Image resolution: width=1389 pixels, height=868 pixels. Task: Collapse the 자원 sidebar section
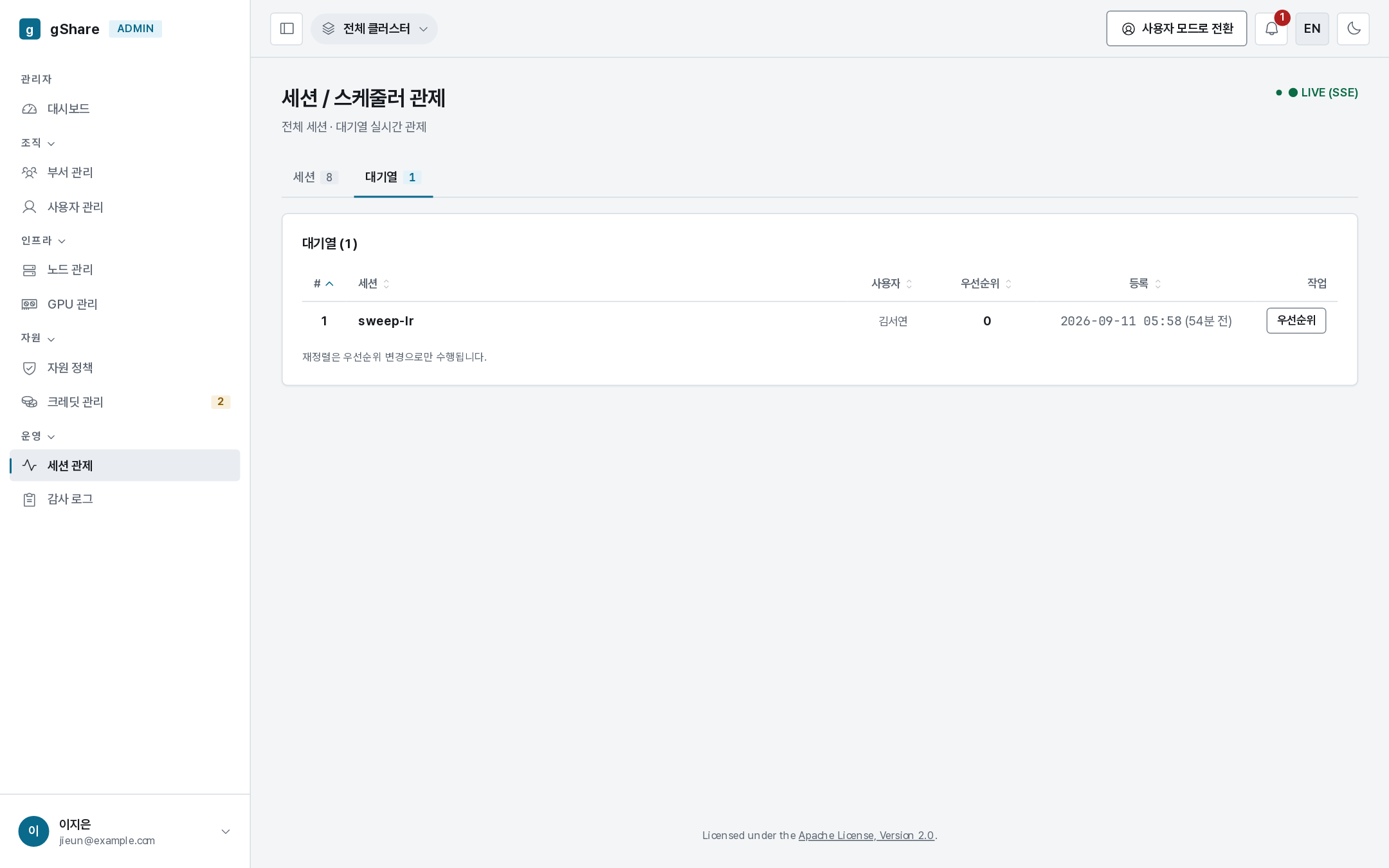click(x=38, y=338)
